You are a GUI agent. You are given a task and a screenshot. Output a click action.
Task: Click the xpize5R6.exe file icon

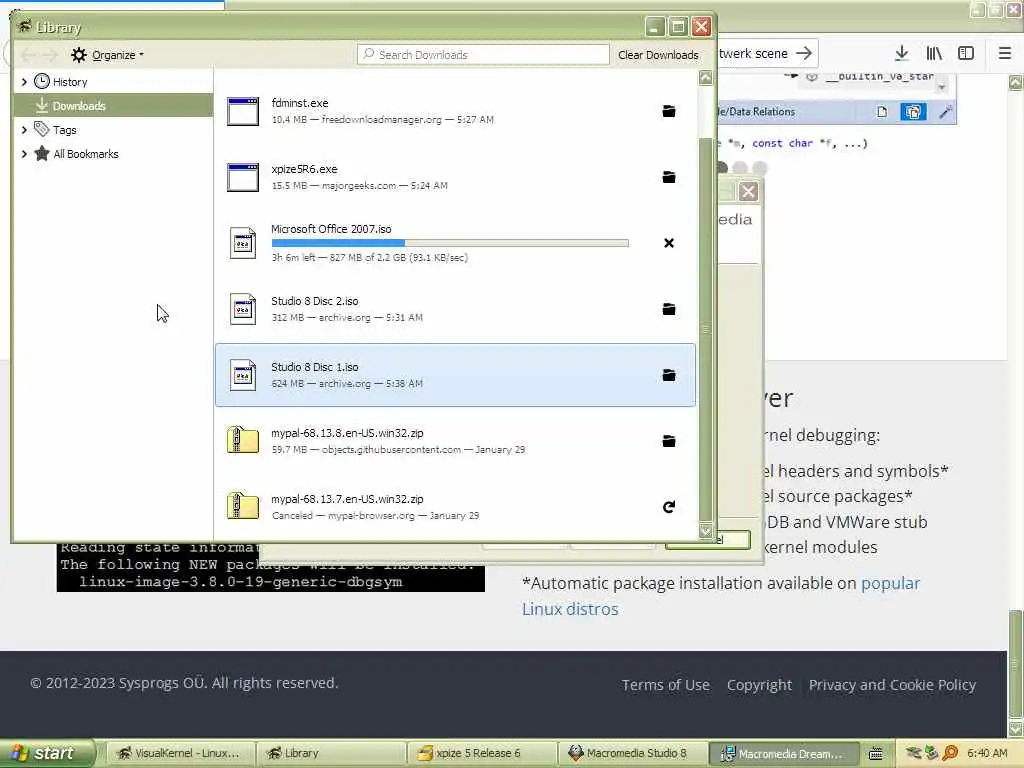(243, 177)
